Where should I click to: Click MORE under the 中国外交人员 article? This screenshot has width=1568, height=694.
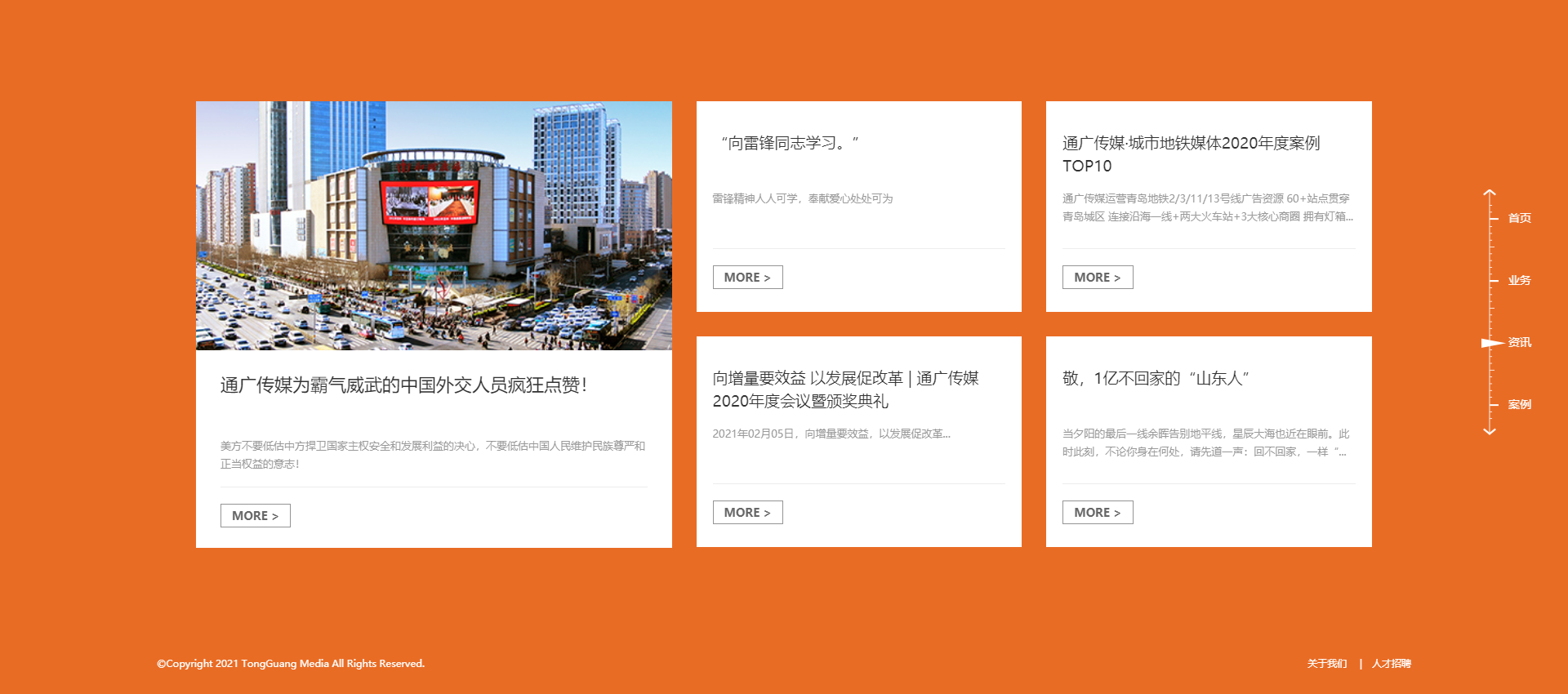(x=255, y=516)
